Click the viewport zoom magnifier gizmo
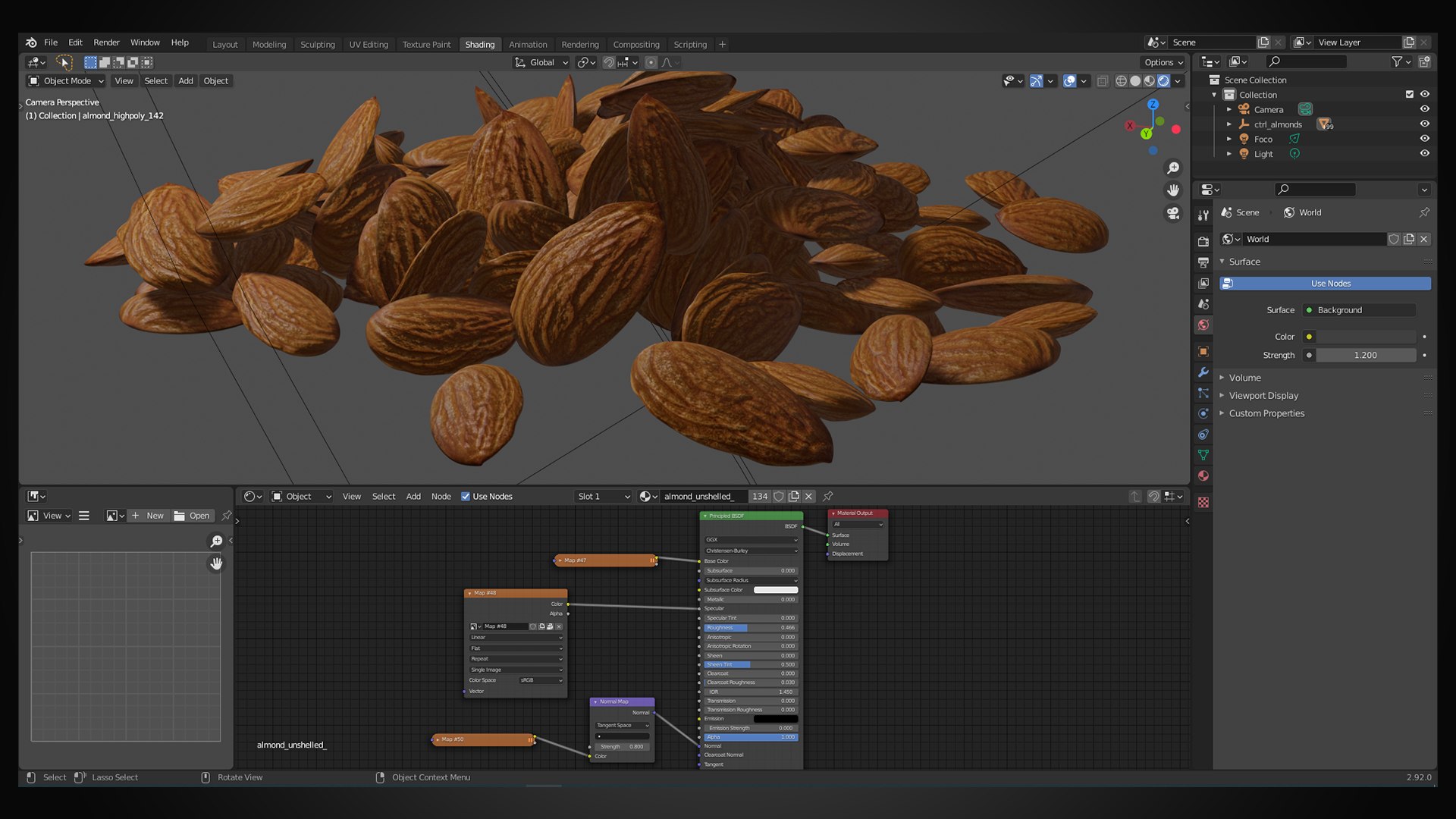 coord(1173,168)
